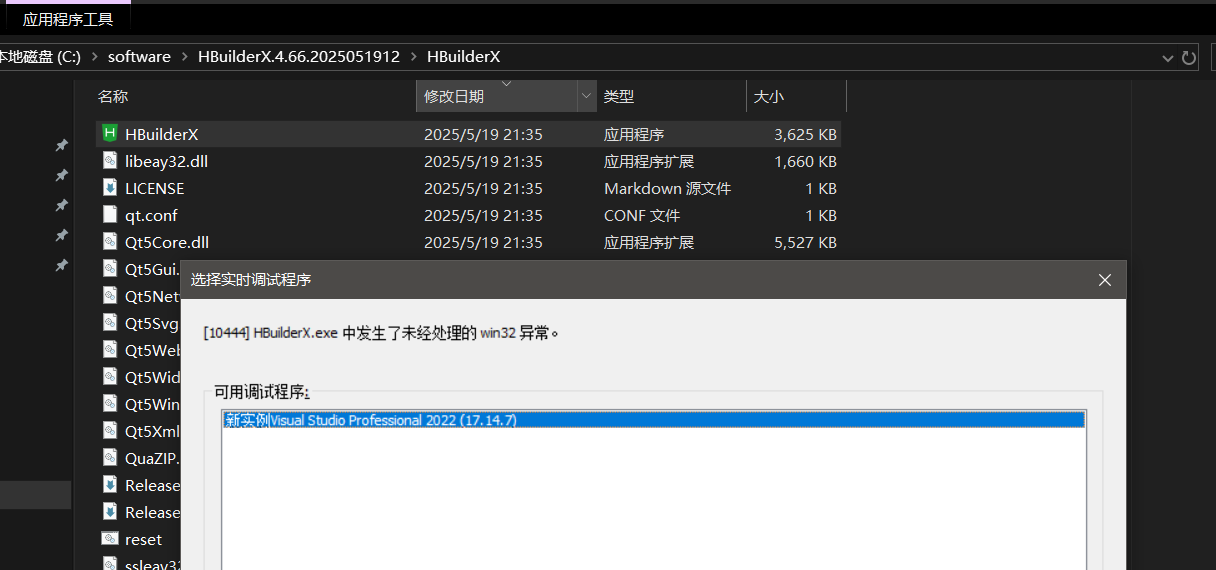Image resolution: width=1216 pixels, height=570 pixels.
Task: Sort files by the 大小 column
Action: tap(768, 96)
